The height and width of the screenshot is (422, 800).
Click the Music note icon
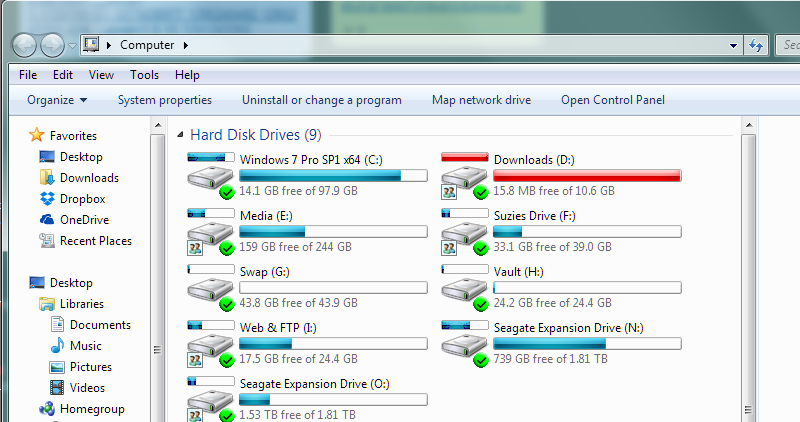click(x=57, y=345)
